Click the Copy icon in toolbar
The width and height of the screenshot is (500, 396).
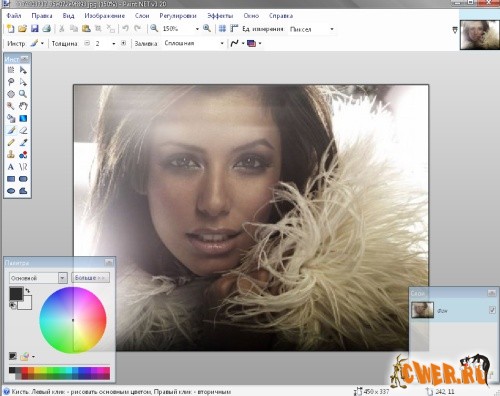(x=74, y=29)
